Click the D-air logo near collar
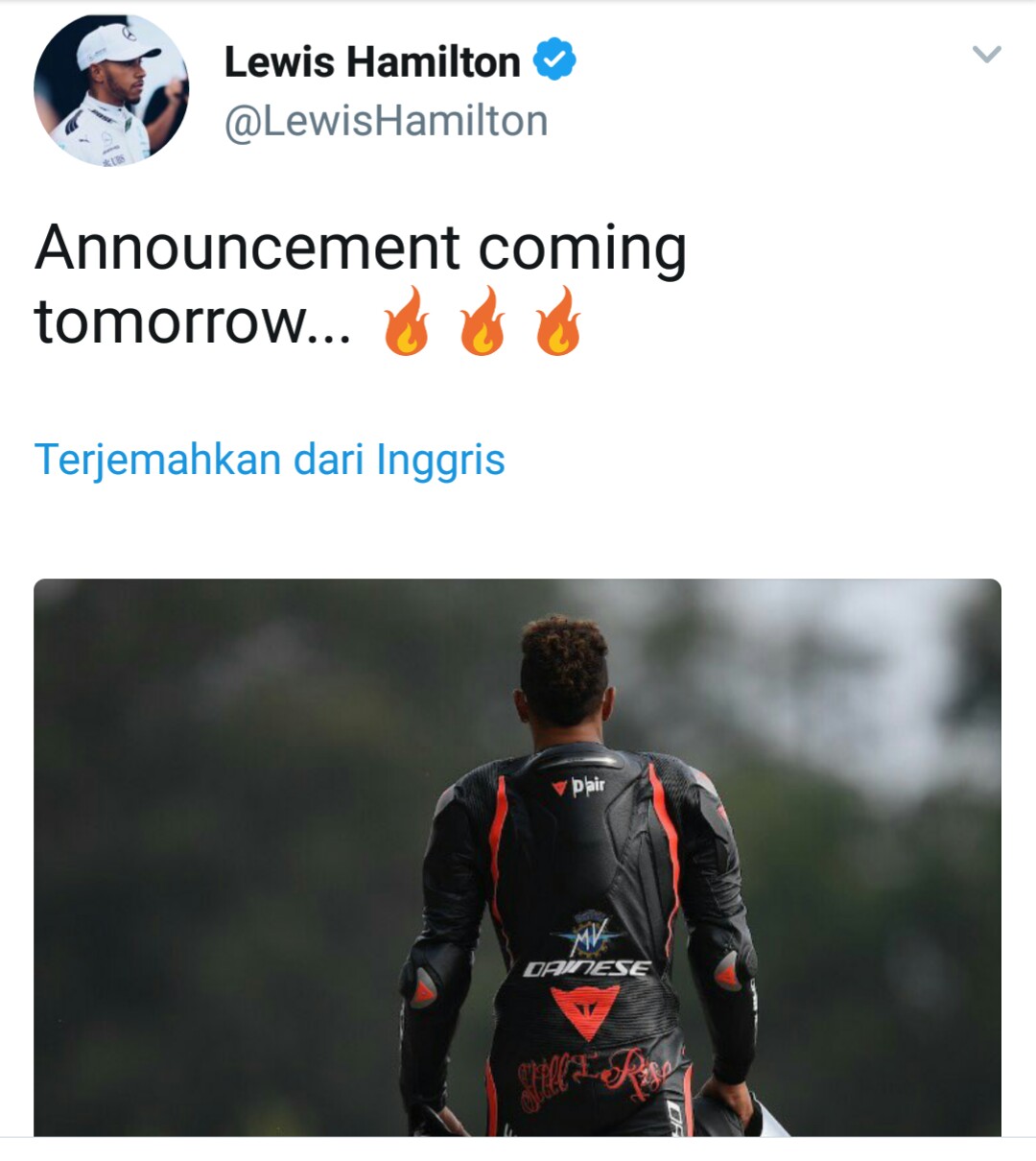Image resolution: width=1036 pixels, height=1161 pixels. (x=578, y=786)
